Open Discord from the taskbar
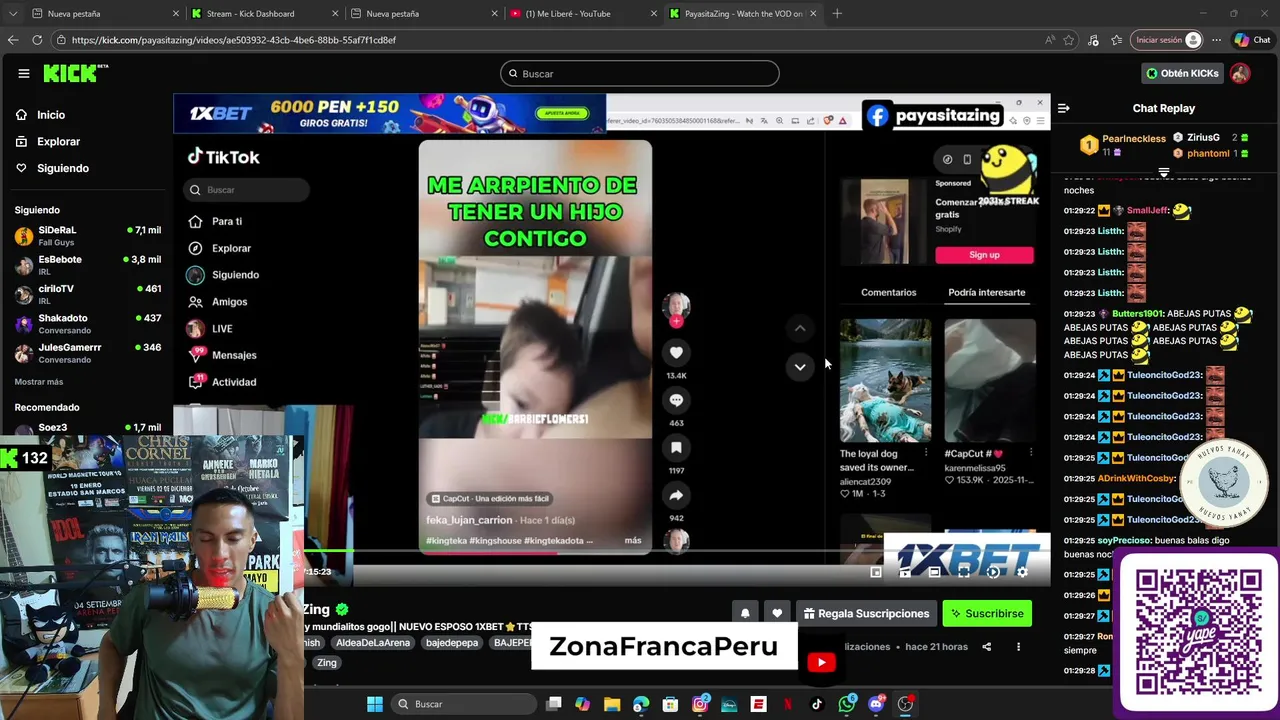The image size is (1280, 720). click(876, 704)
